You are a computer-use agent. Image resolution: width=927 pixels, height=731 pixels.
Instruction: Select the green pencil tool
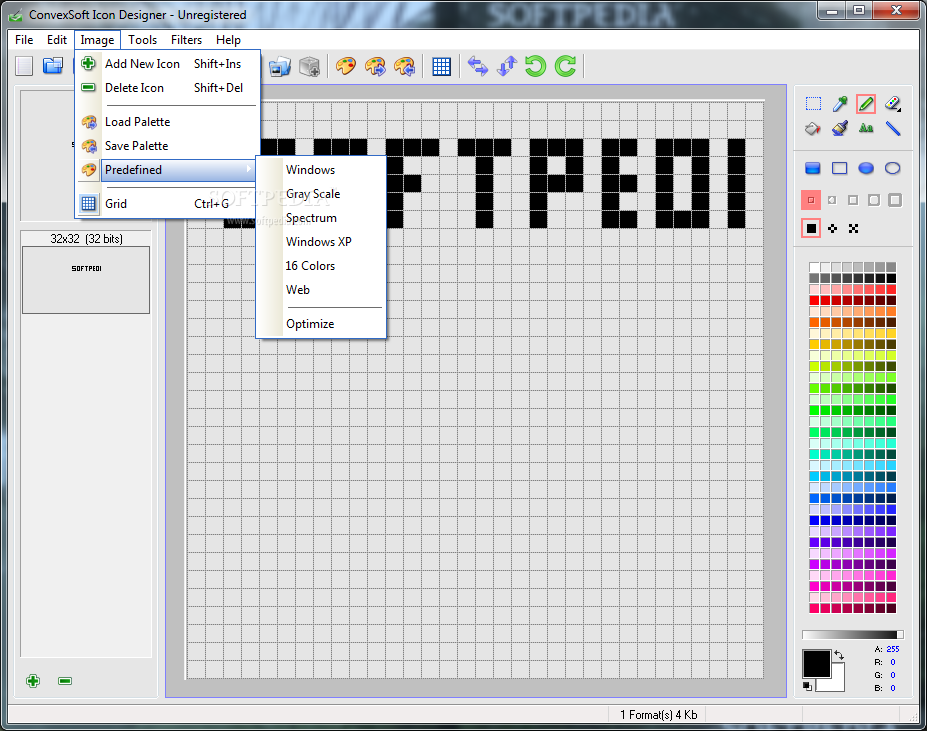tap(866, 104)
